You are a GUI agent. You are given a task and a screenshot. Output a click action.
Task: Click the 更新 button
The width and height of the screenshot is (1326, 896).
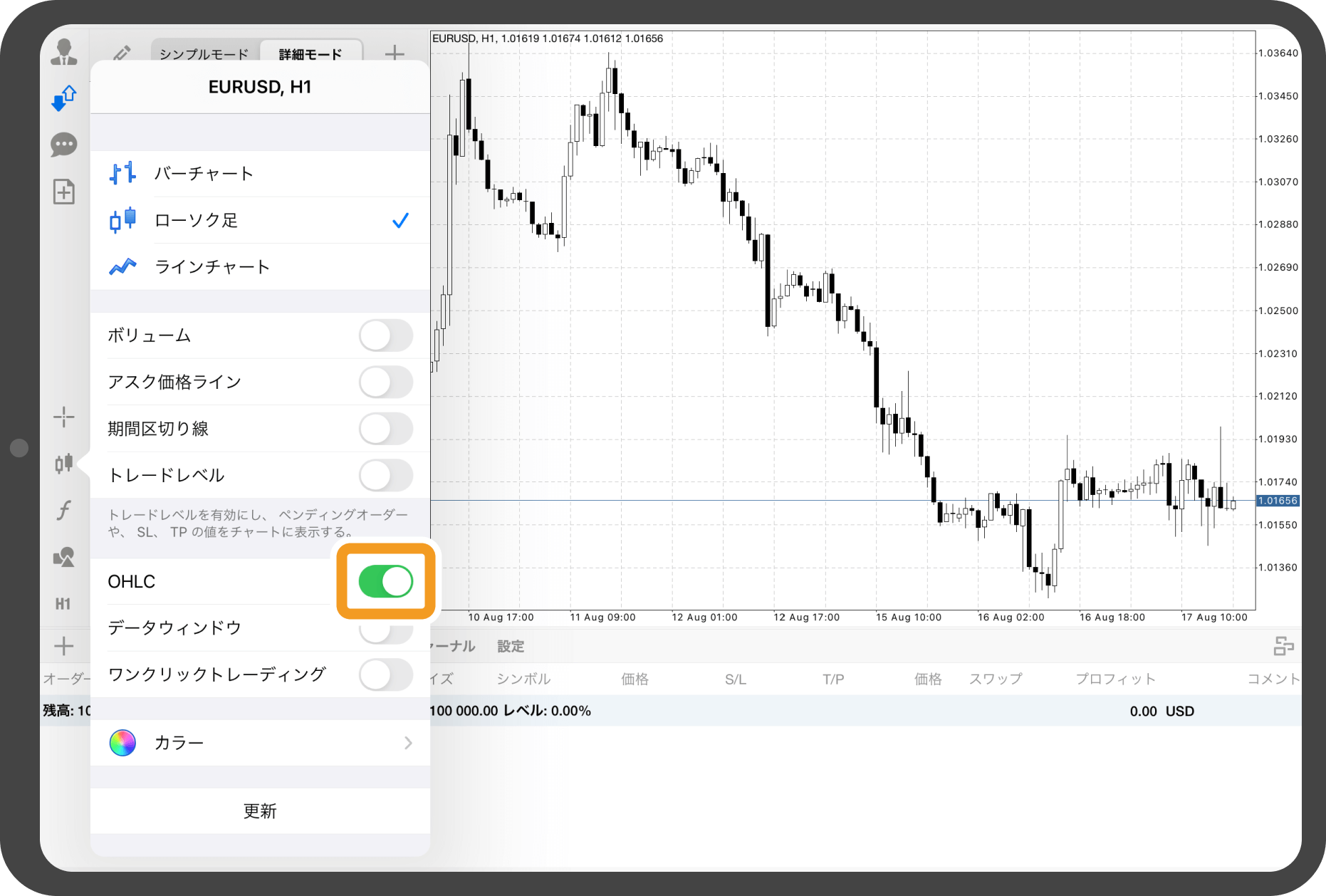260,811
